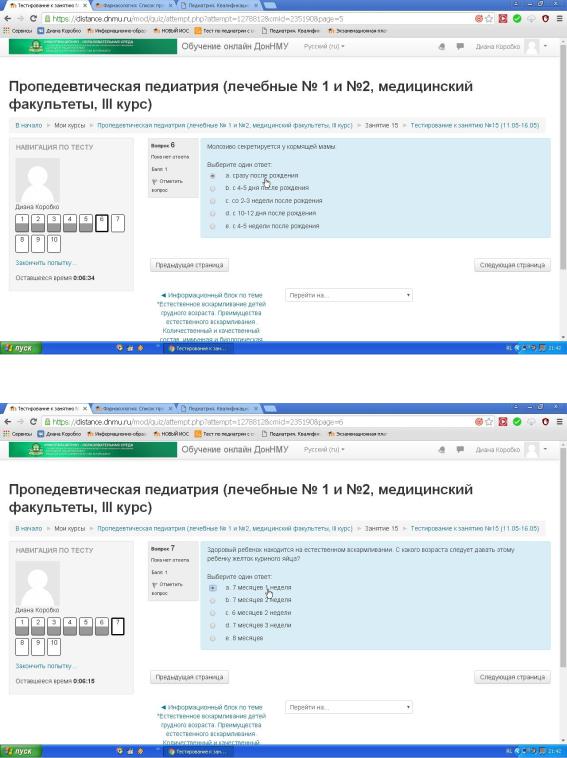567x758 pixels.
Task: Click red shield extension icon in question 6 window
Action: 545,18
